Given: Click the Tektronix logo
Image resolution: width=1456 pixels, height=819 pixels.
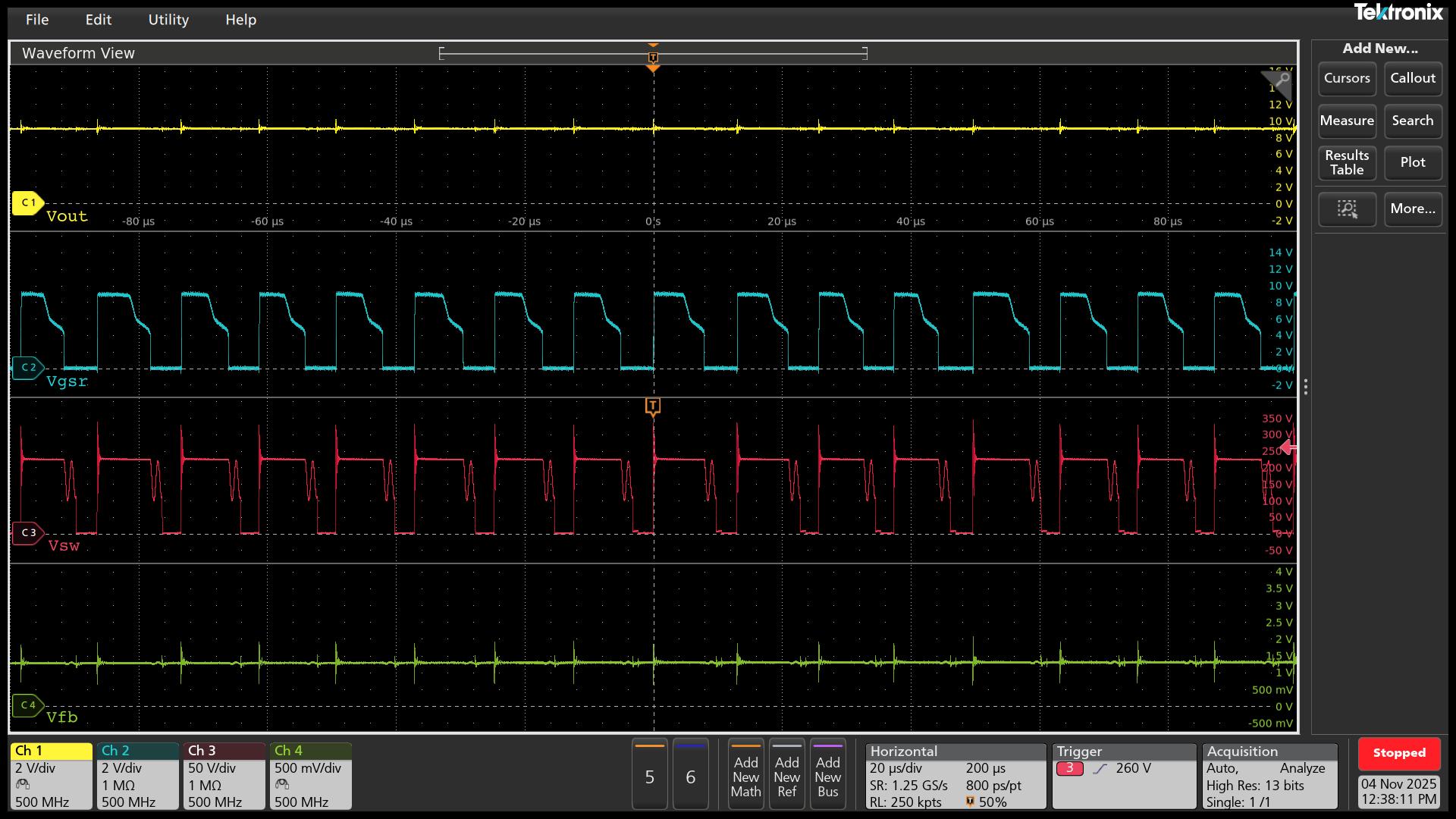Looking at the screenshot, I should tap(1399, 12).
